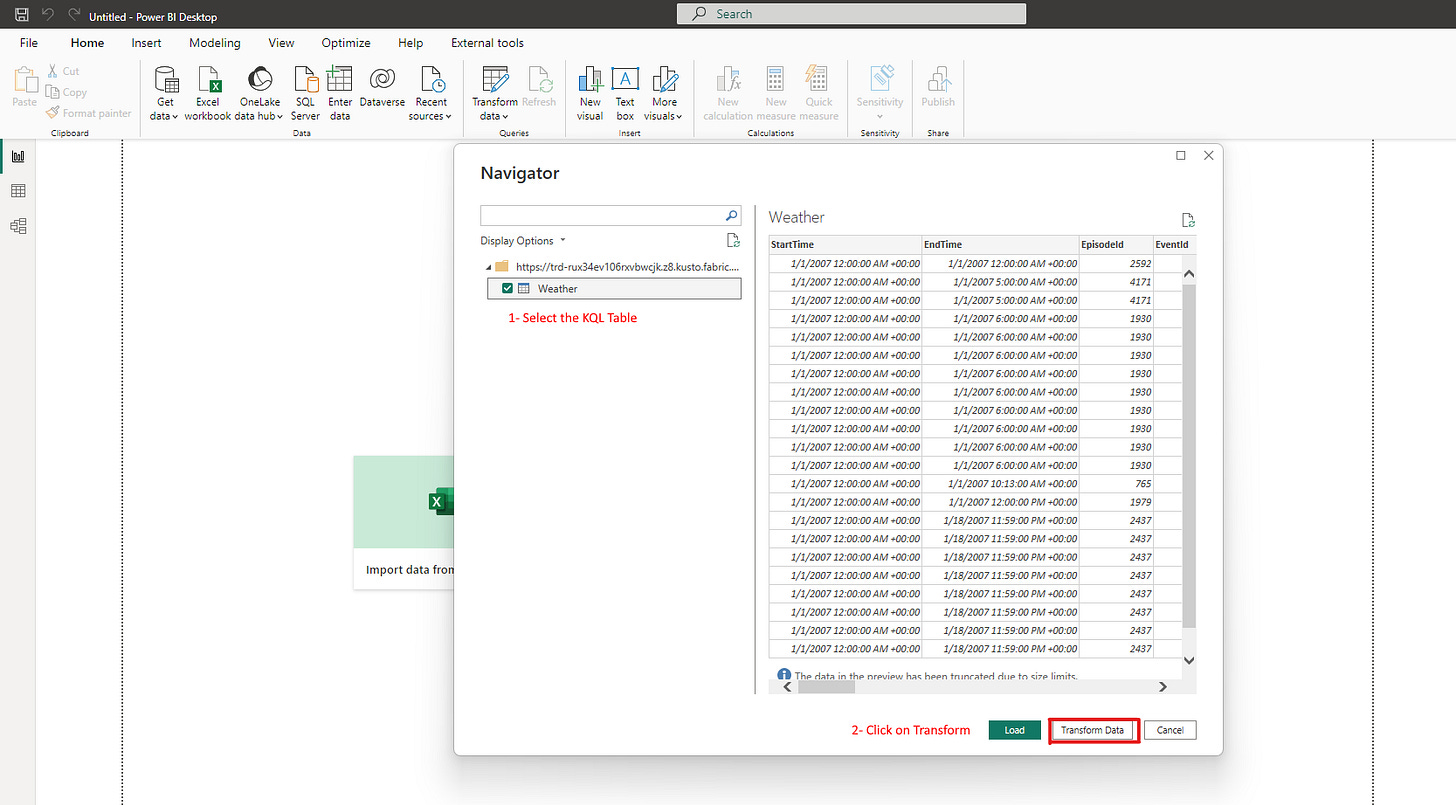Click the Navigator search field
1456x805 pixels.
[605, 215]
